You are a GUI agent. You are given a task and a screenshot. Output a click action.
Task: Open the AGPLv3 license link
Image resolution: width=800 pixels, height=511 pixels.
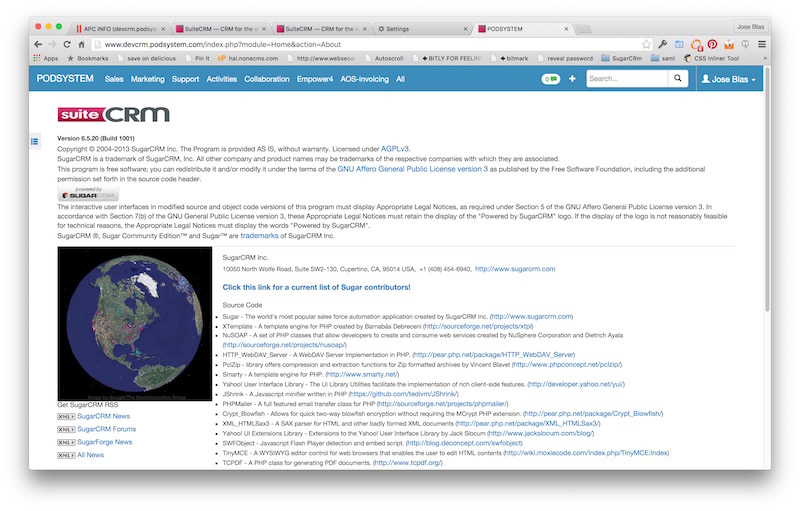pyautogui.click(x=395, y=149)
